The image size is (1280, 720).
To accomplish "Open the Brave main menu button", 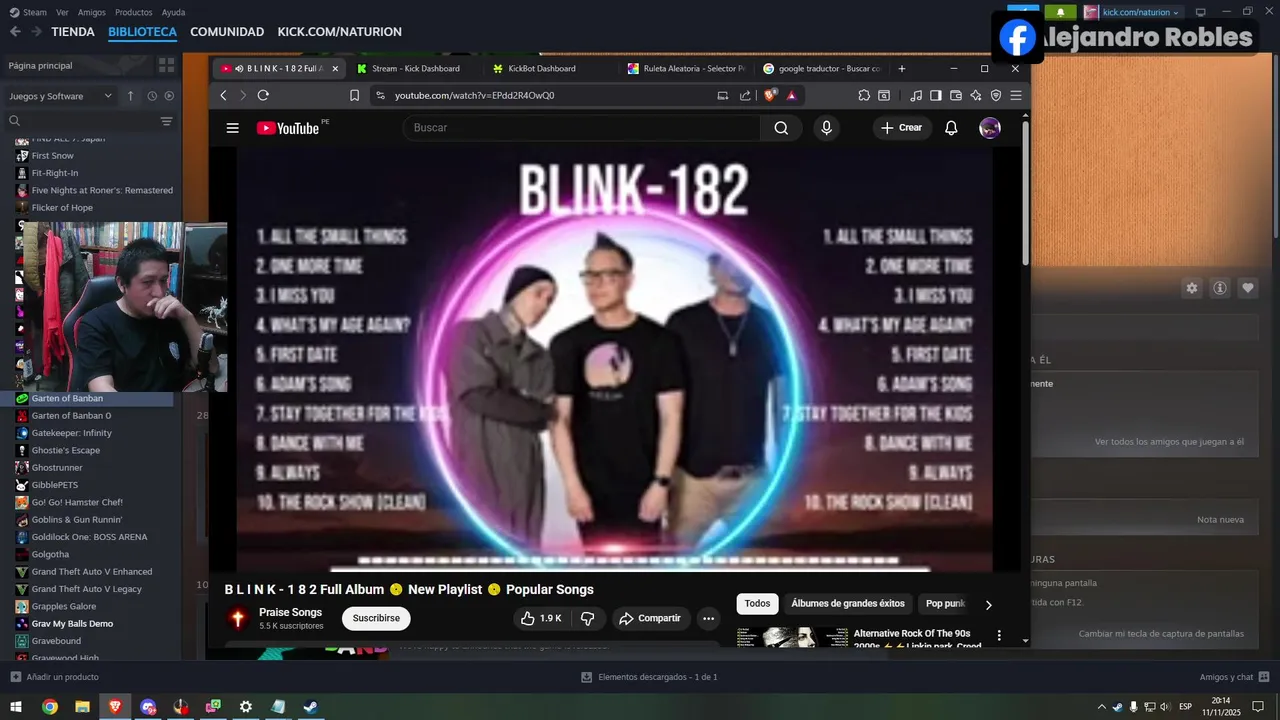I will (x=1016, y=95).
